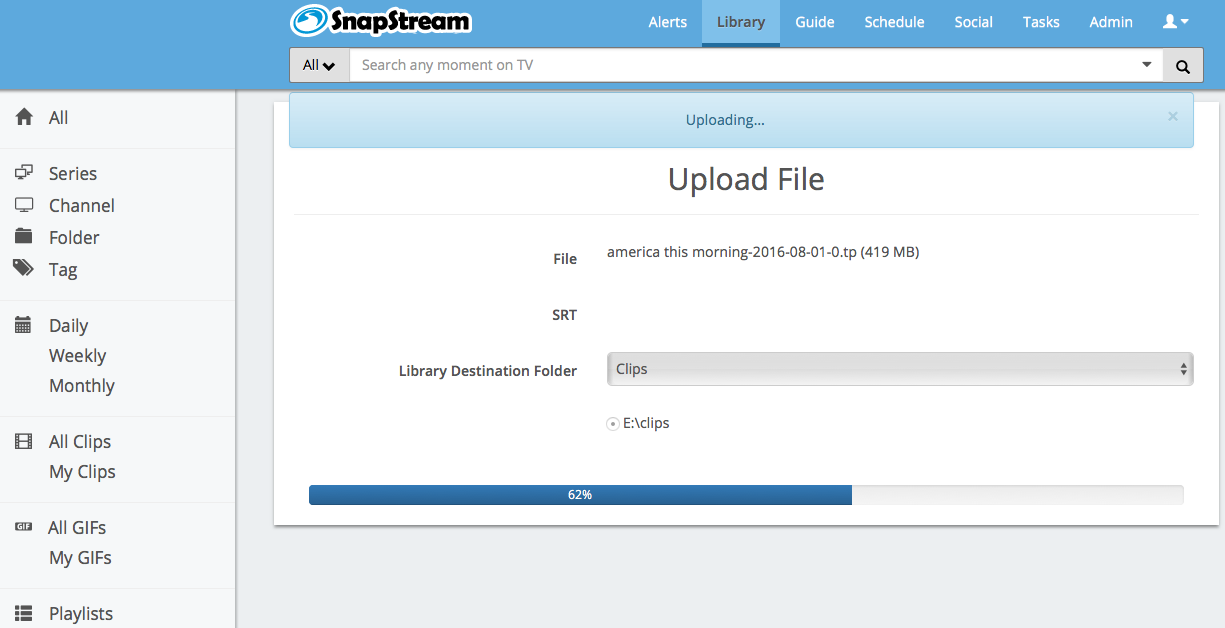Screen dimensions: 1225x628
Task: Browse library by Folder
Action: pyautogui.click(x=74, y=238)
